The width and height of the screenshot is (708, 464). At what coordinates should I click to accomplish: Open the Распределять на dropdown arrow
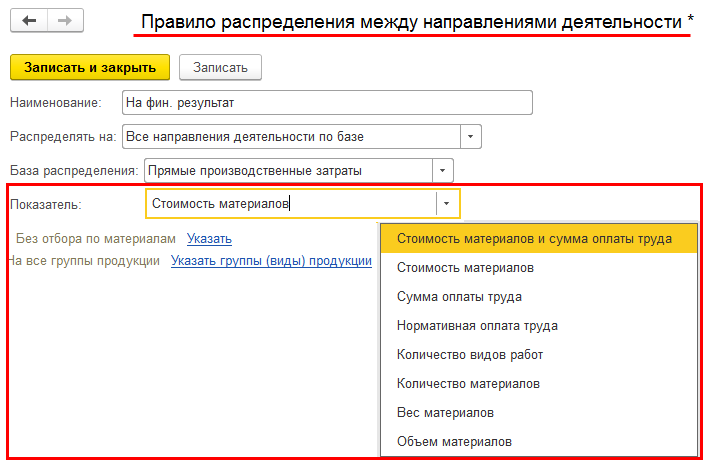470,136
